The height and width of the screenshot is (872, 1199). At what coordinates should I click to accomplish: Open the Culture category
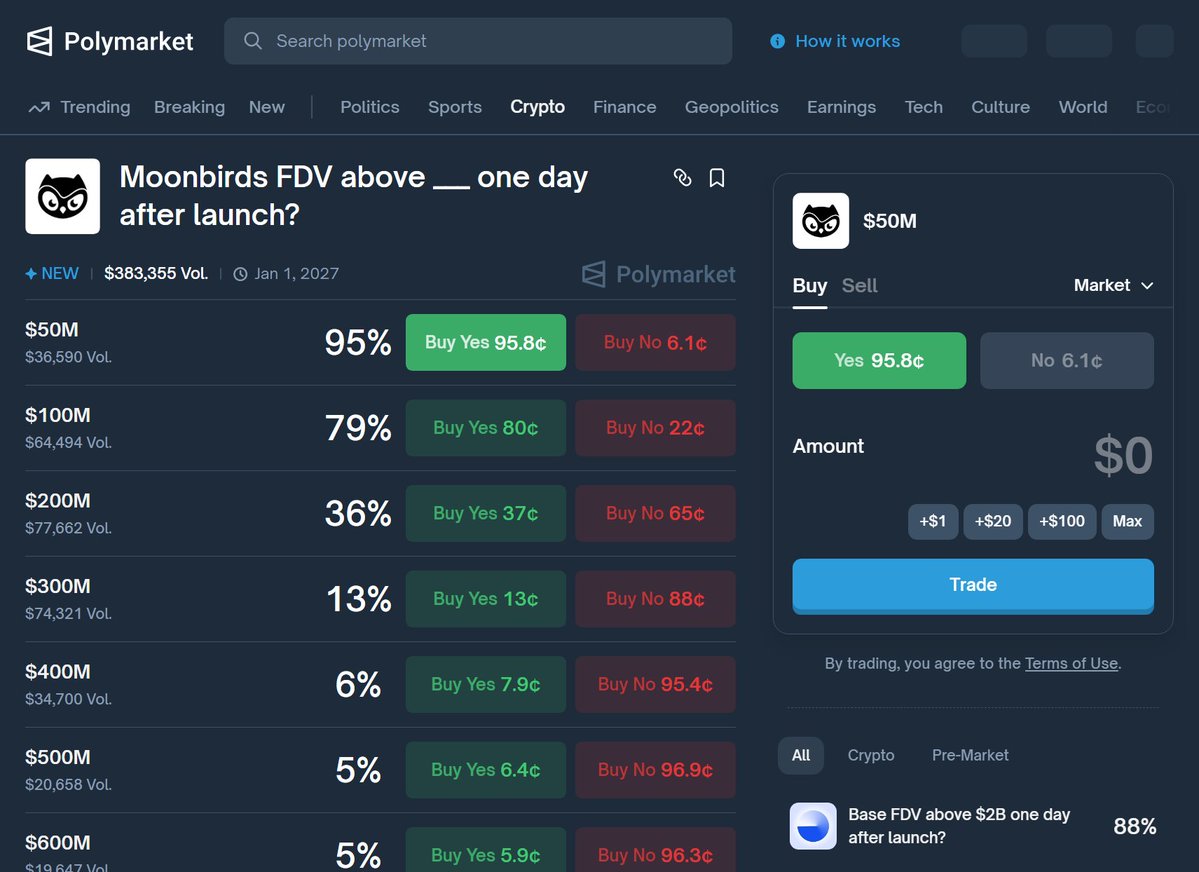1001,107
